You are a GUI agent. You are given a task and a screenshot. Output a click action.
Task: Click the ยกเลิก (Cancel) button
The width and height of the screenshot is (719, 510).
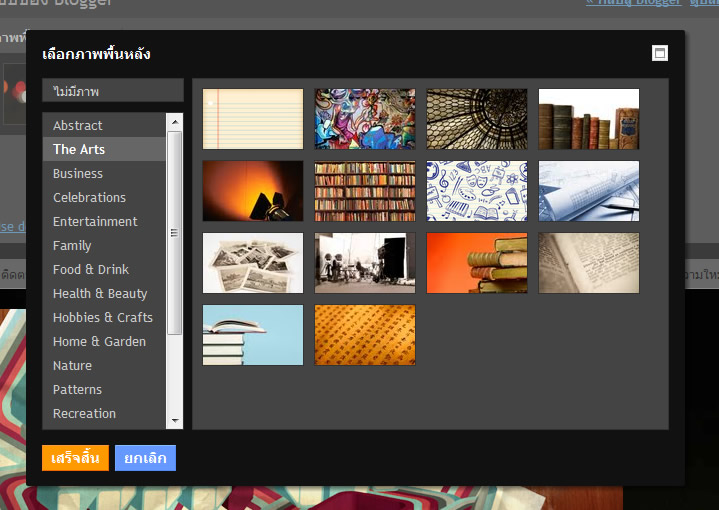(145, 457)
